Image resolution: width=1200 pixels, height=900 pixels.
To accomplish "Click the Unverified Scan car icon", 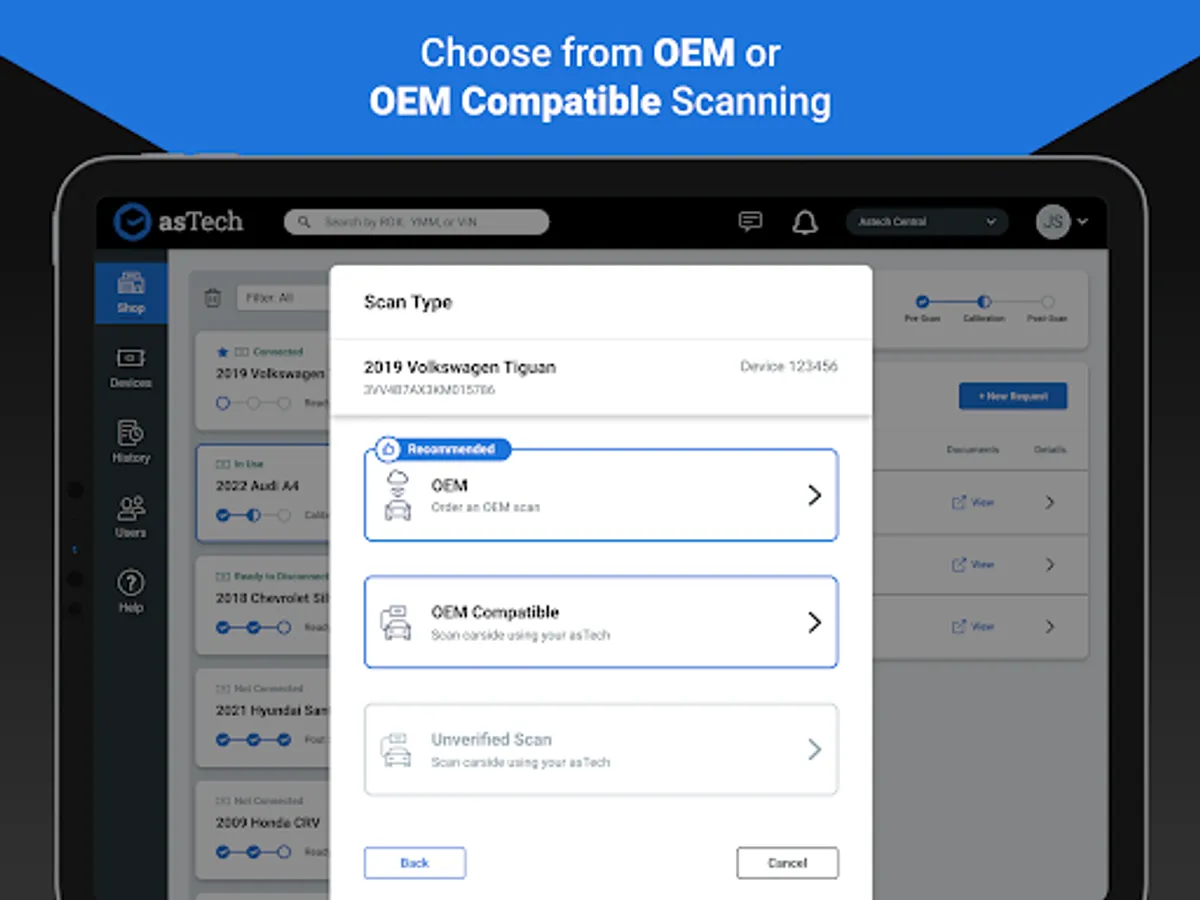I will coord(397,750).
